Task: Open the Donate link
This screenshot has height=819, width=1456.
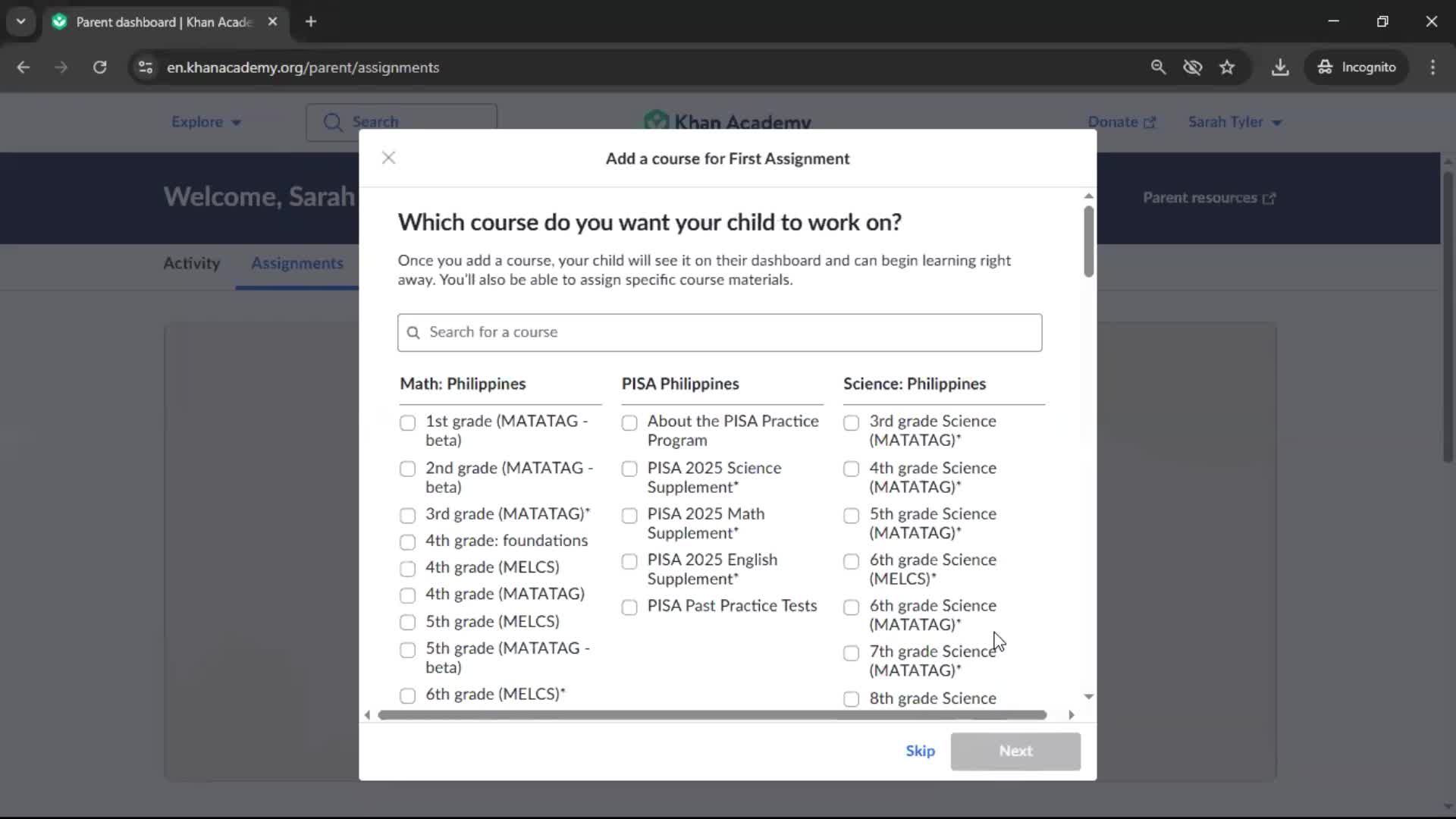Action: [1122, 122]
